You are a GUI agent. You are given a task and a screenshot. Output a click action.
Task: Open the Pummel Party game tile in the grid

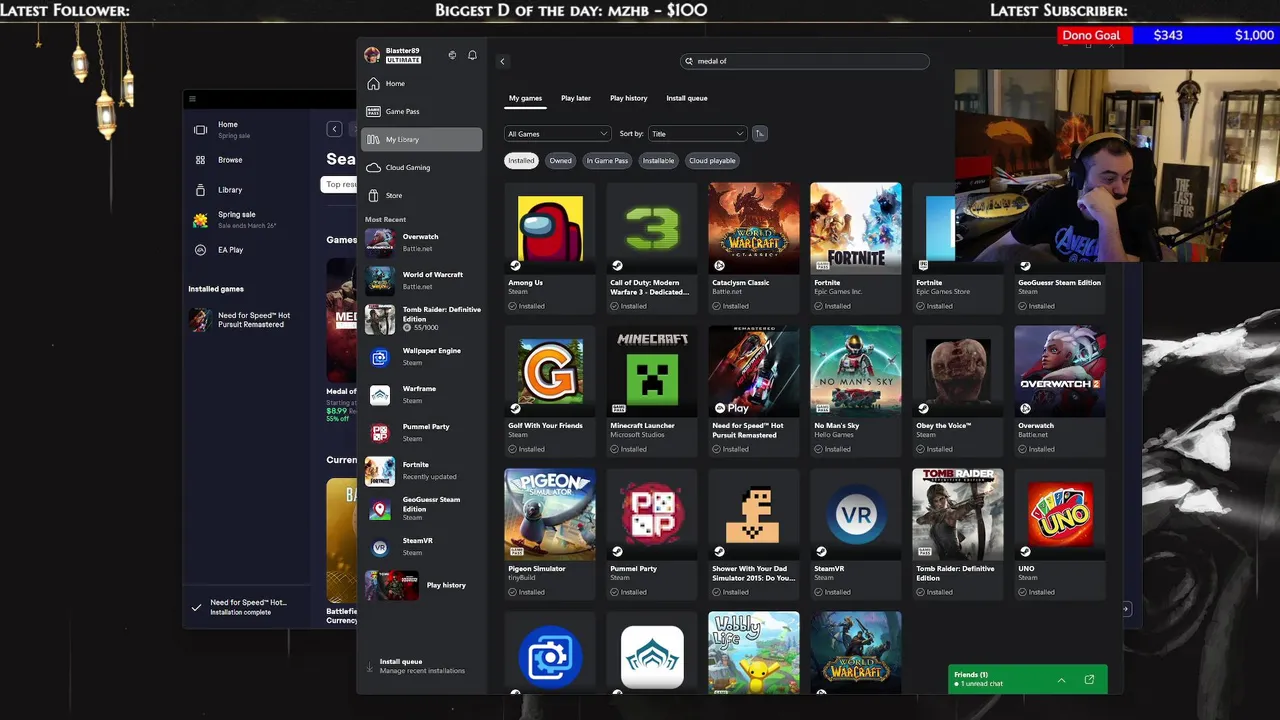652,533
